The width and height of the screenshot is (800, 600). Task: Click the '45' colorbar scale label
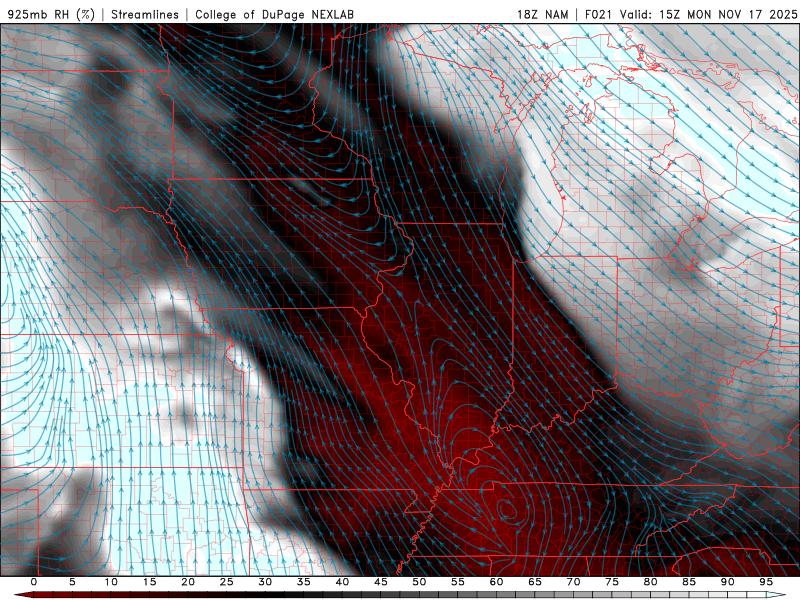(381, 582)
